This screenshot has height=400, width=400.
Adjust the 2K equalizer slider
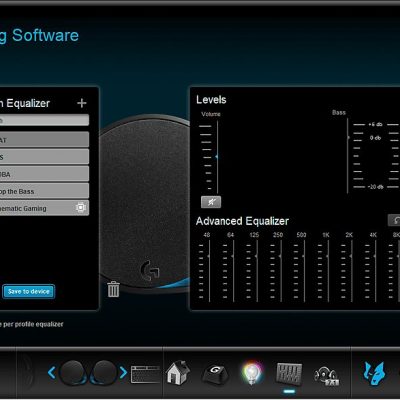tap(351, 271)
